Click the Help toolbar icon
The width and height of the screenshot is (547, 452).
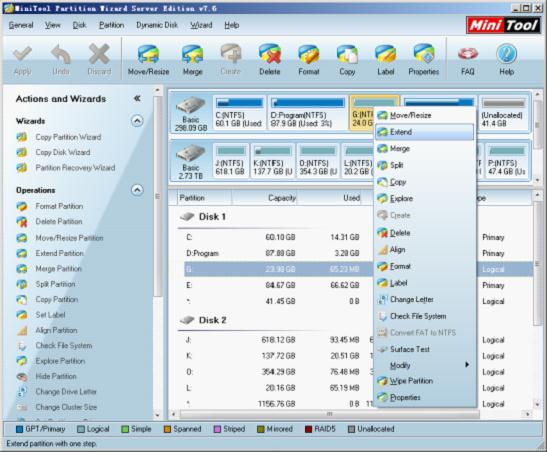[x=507, y=59]
